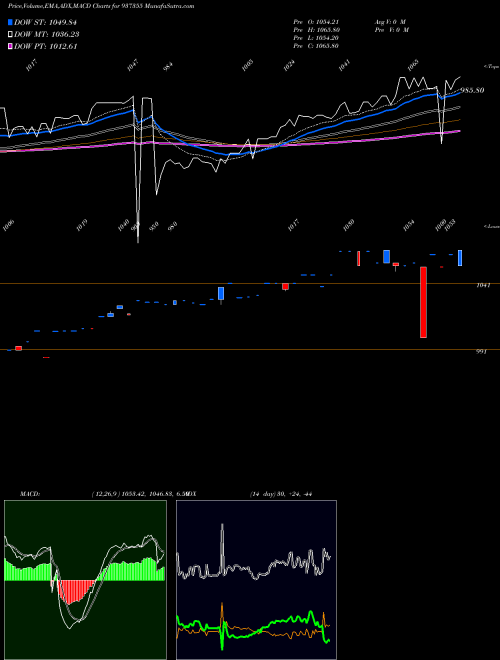Click the 'Pre L: 1054.20' value
The image size is (500, 660).
pyautogui.click(x=316, y=38)
